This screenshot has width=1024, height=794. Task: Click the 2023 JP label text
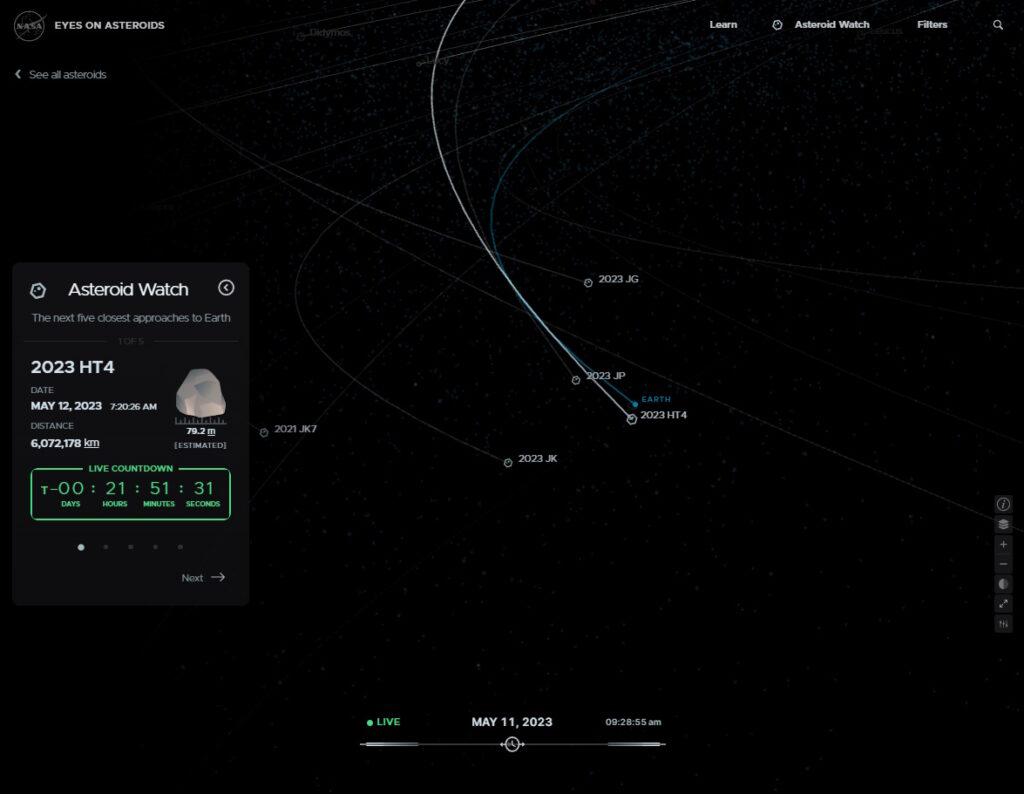[605, 376]
